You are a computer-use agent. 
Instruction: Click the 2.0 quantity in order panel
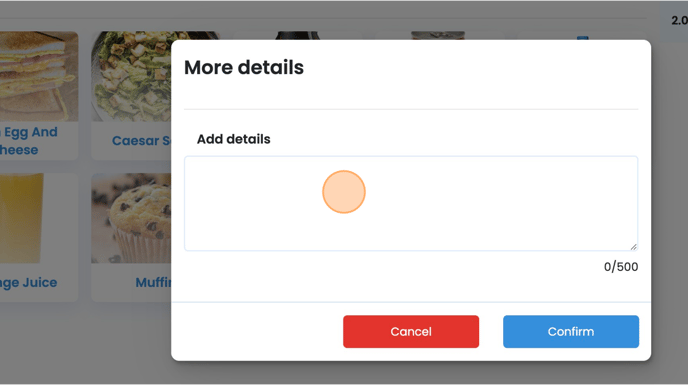coord(679,21)
